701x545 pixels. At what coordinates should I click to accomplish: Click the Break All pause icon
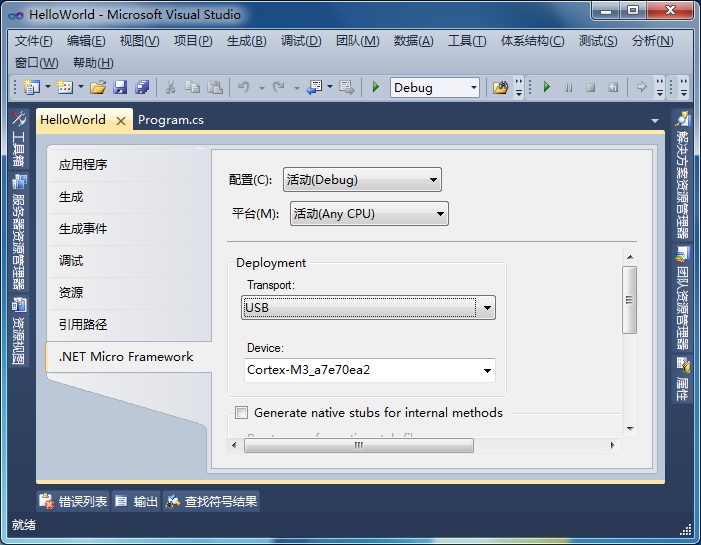point(568,87)
